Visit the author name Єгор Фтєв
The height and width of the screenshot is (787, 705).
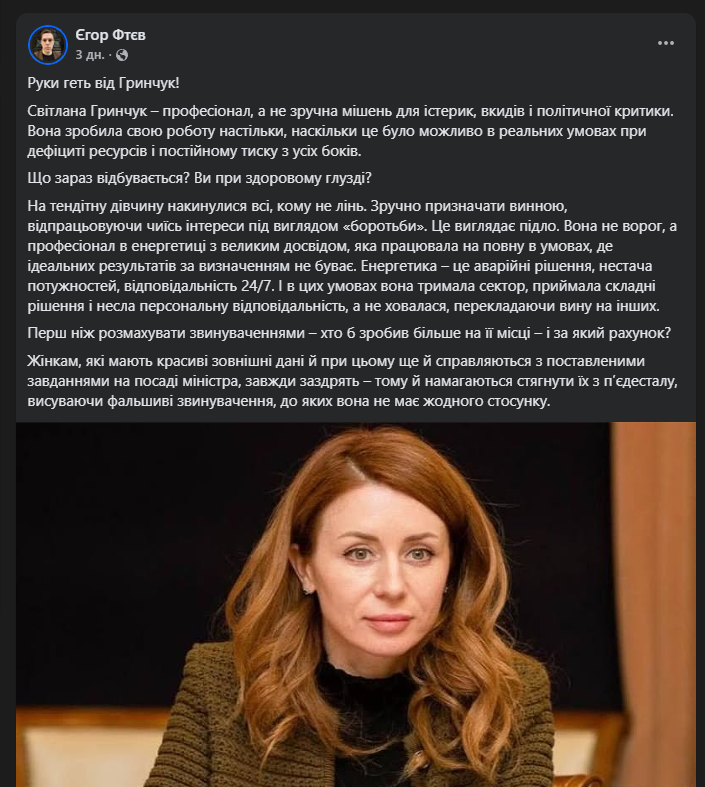(110, 35)
